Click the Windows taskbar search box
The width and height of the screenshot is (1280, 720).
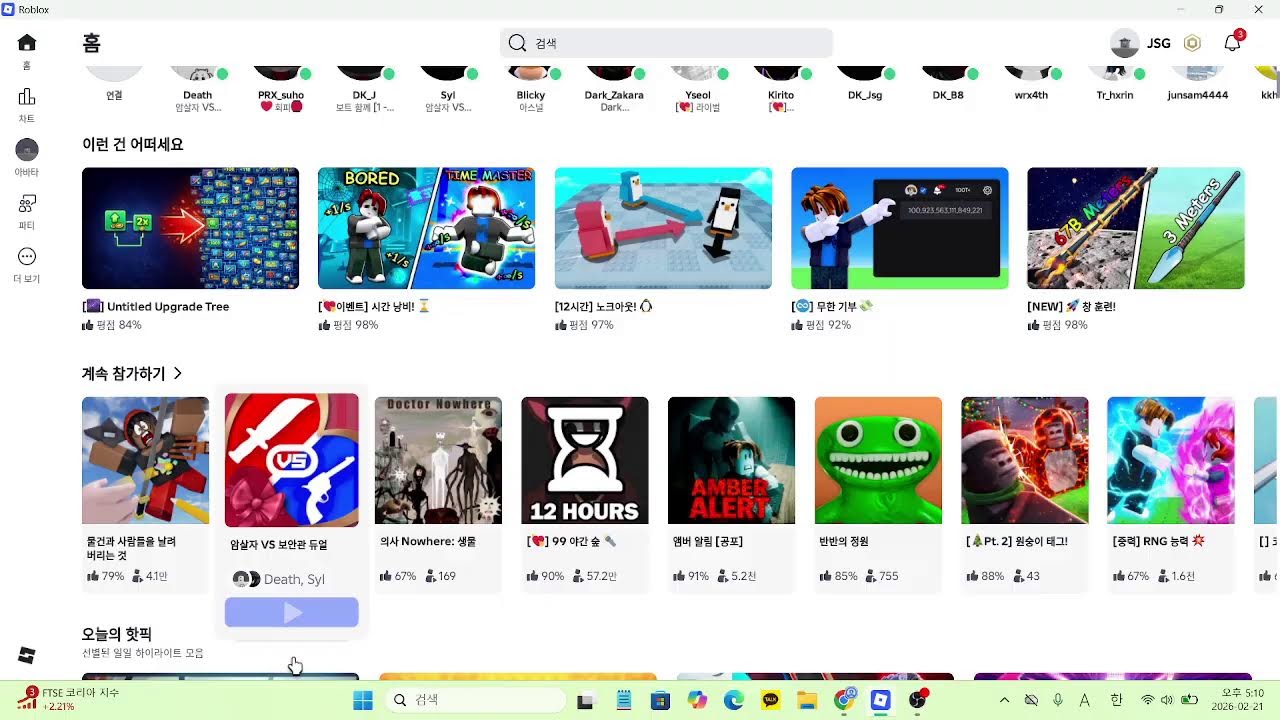[x=474, y=700]
